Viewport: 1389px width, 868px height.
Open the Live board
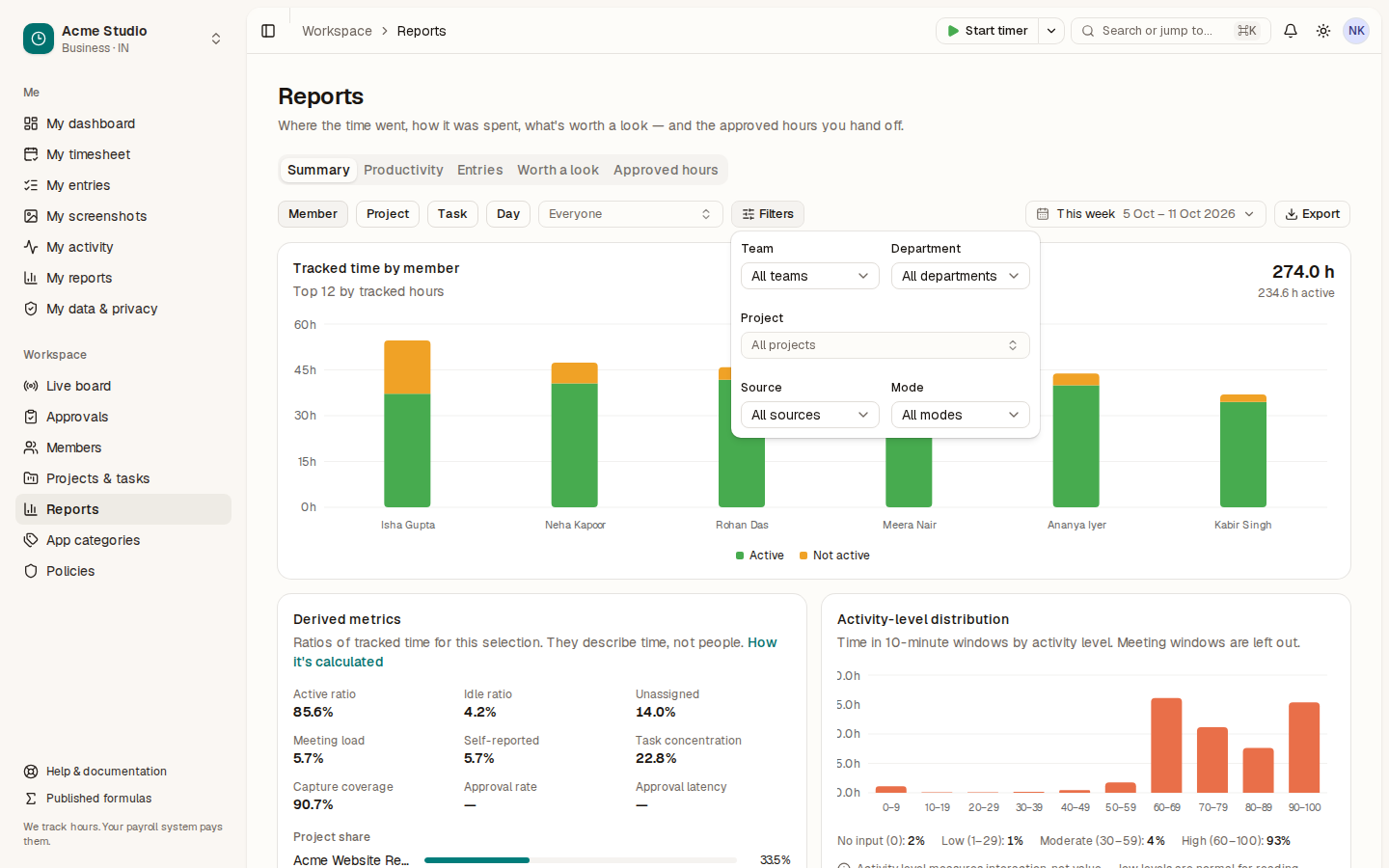tap(123, 386)
